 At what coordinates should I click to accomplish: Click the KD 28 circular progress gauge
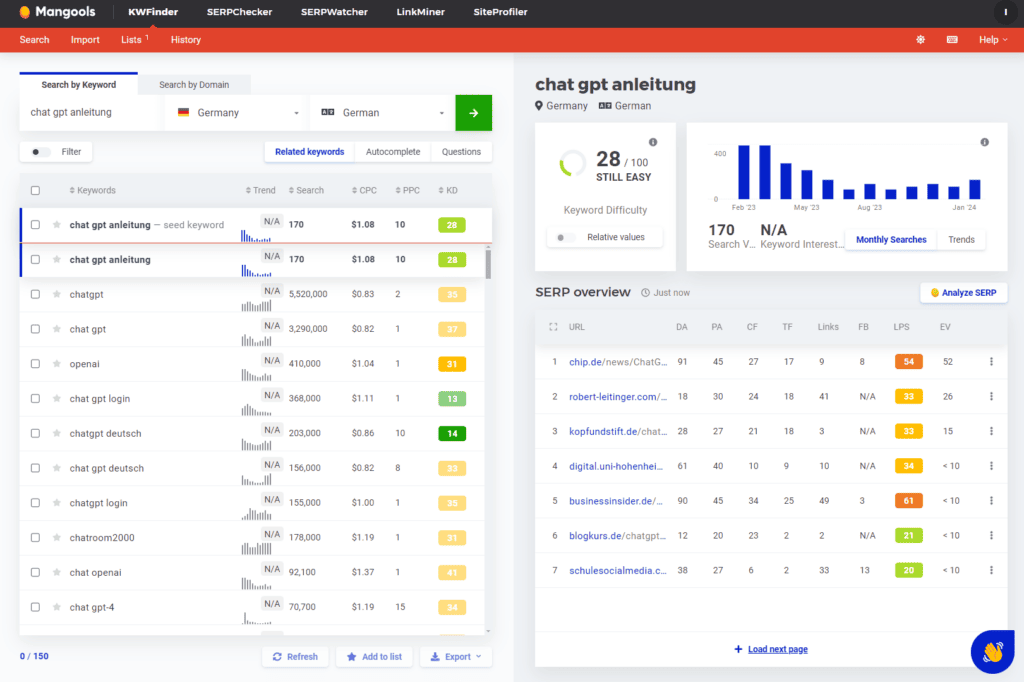coord(573,163)
